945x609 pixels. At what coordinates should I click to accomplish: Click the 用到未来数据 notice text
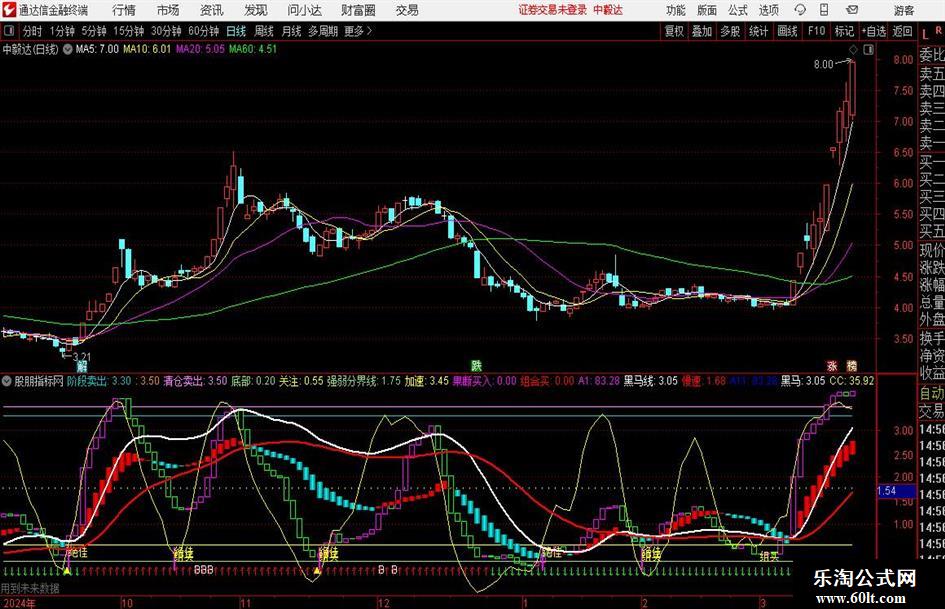pos(30,588)
